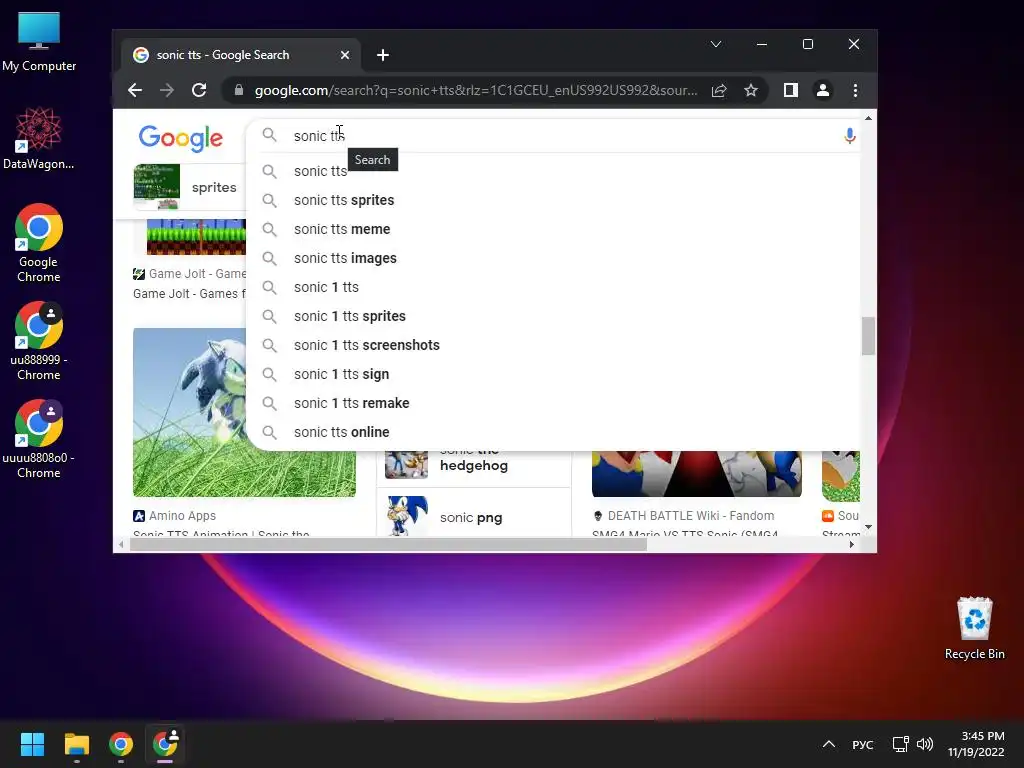Click magnifier icon inside search box
1024x768 pixels.
pyautogui.click(x=269, y=135)
